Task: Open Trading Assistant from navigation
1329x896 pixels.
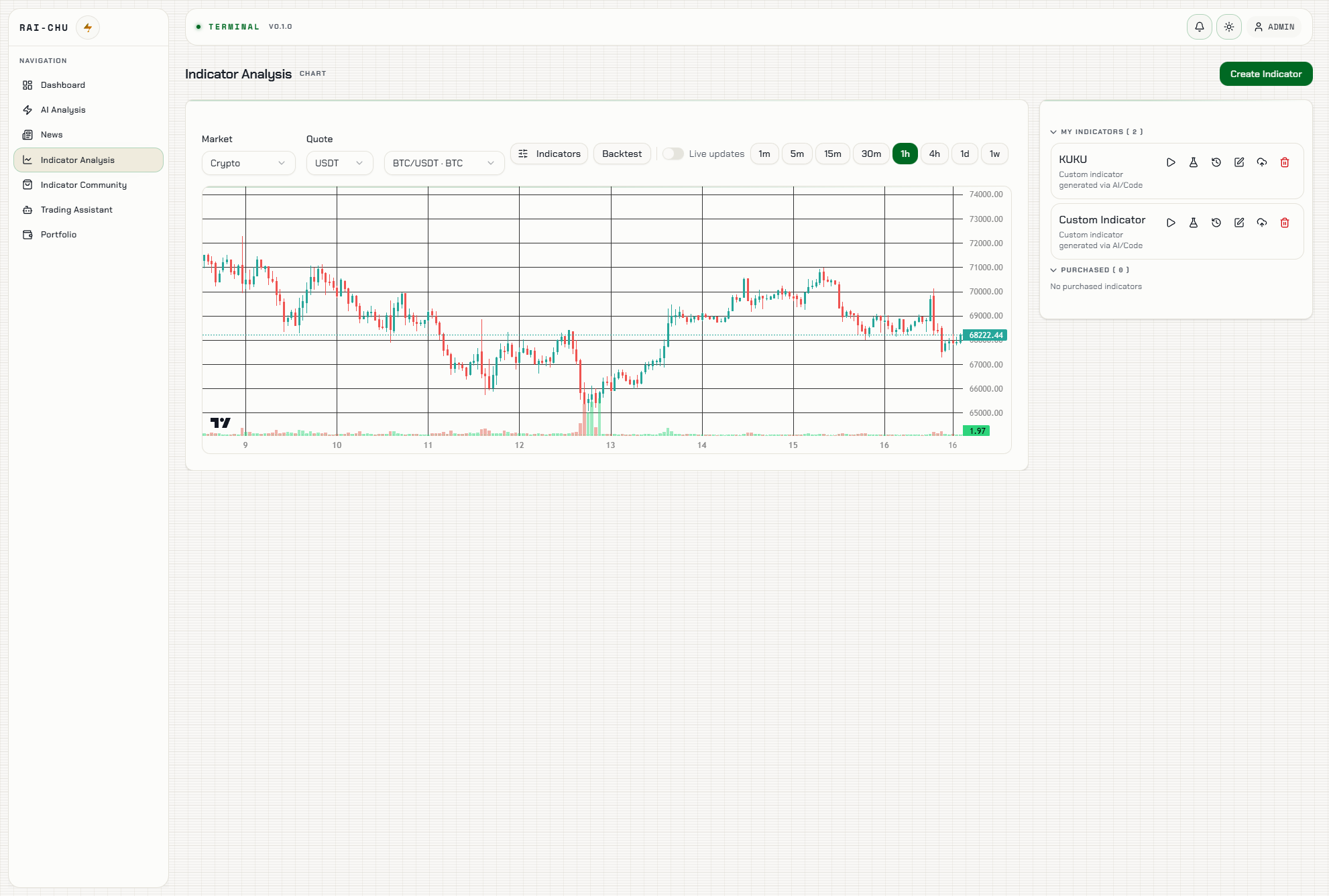Action: [x=76, y=210]
